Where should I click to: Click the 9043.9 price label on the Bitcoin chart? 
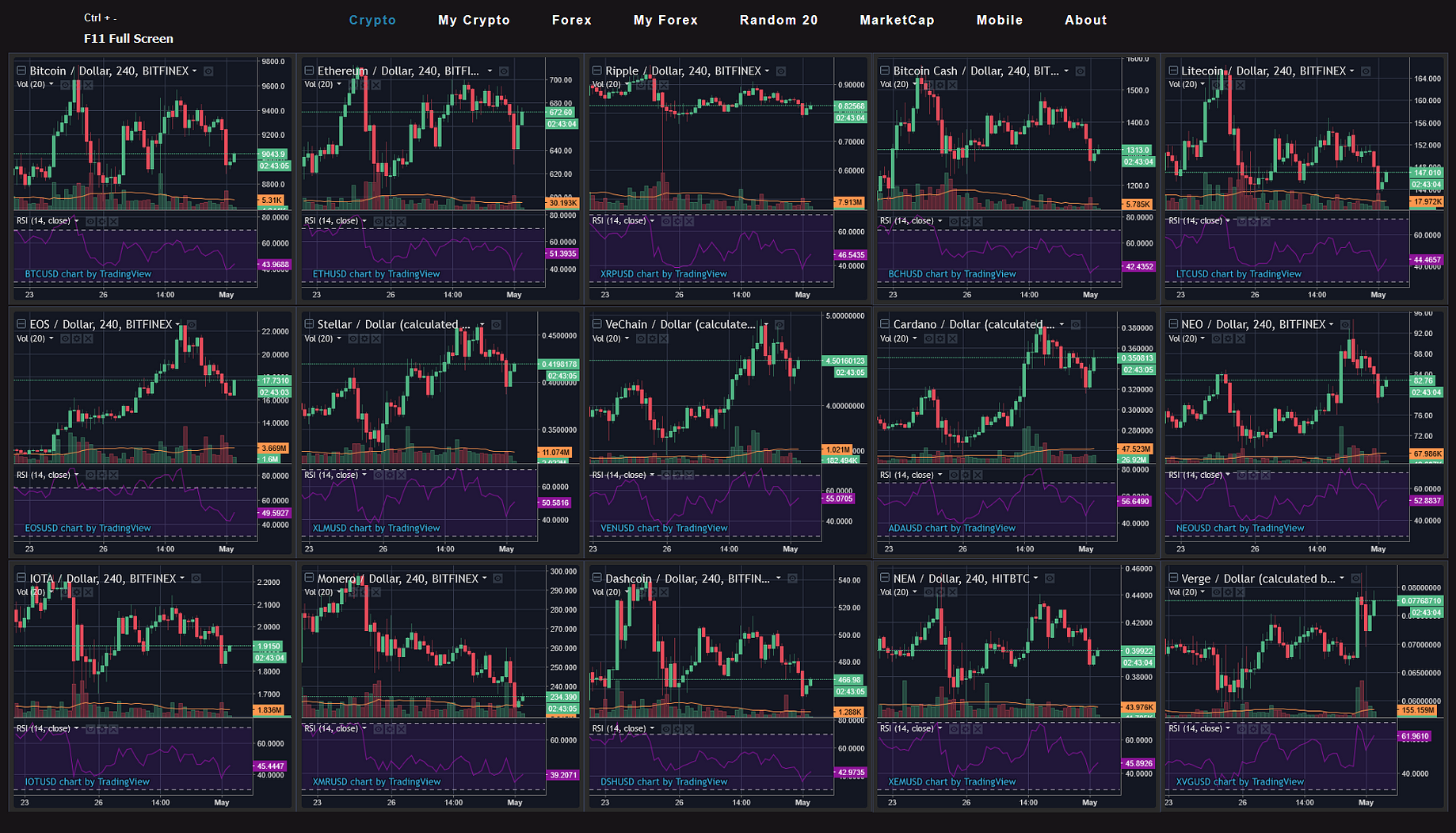tap(273, 155)
